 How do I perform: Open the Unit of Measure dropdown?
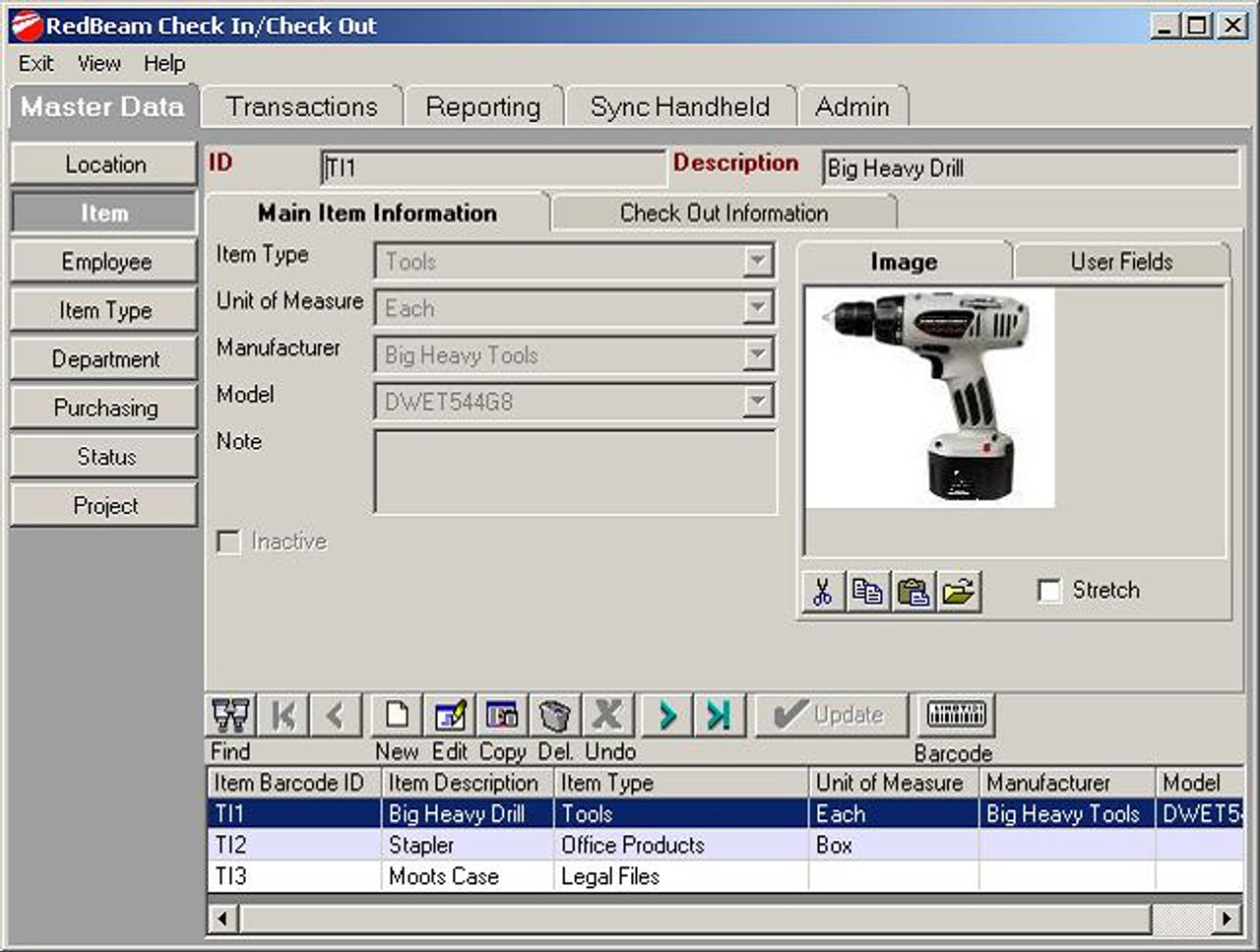[757, 308]
